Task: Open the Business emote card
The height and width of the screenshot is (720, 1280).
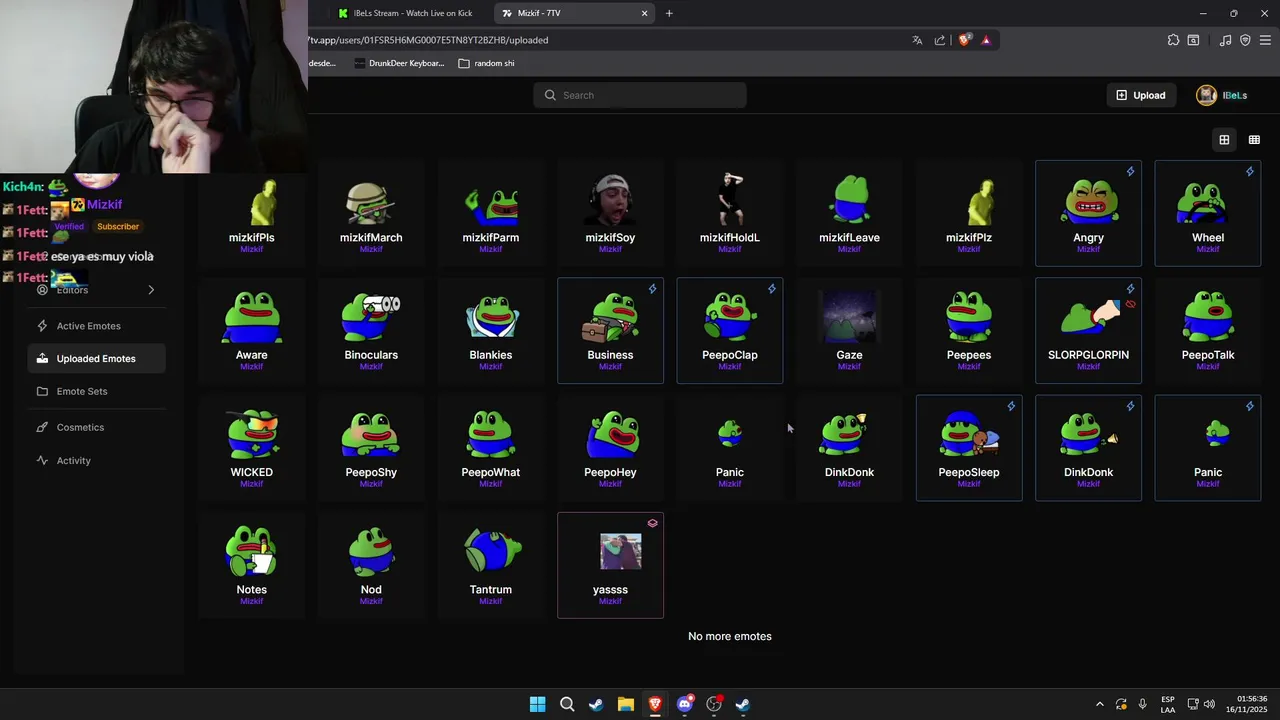Action: coord(610,330)
